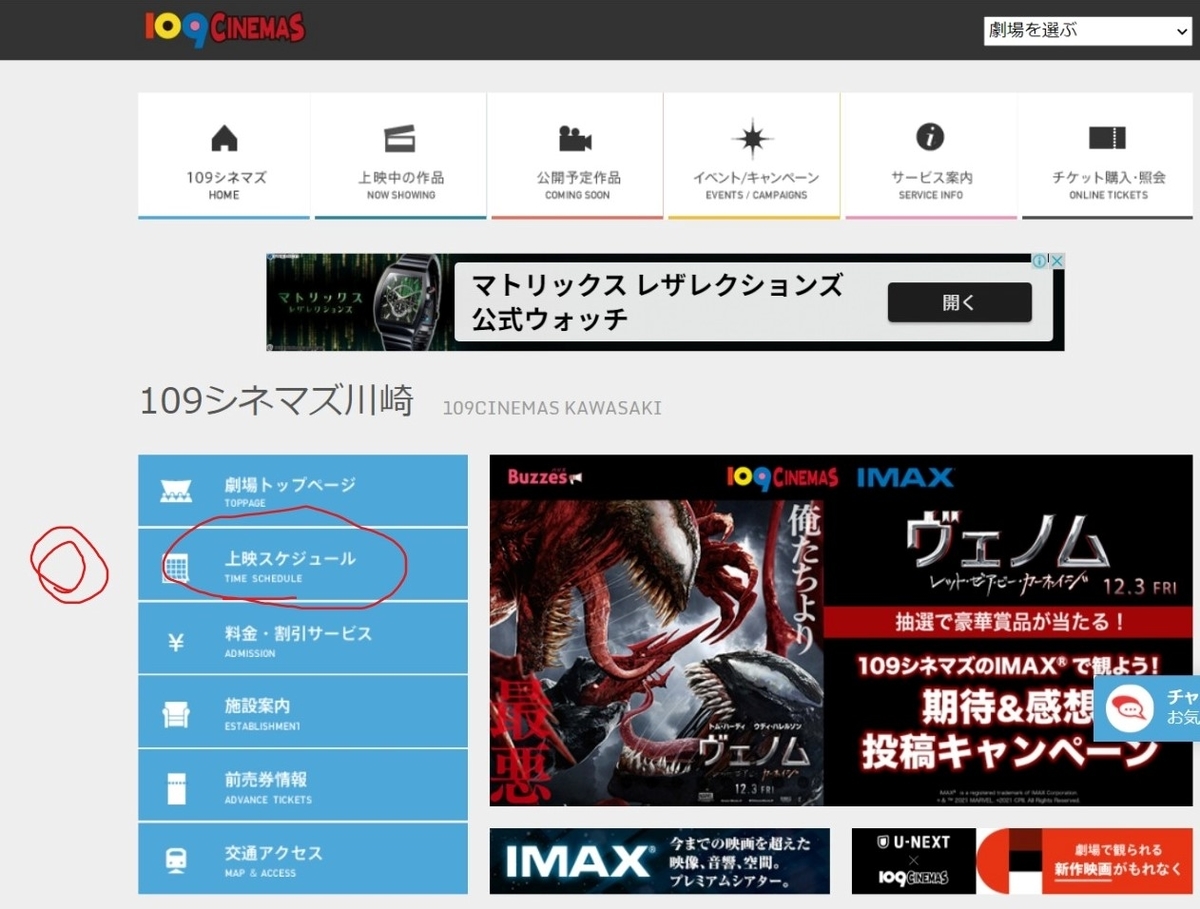
Task: Open イベント/キャンペーン menu label
Action: click(x=756, y=185)
